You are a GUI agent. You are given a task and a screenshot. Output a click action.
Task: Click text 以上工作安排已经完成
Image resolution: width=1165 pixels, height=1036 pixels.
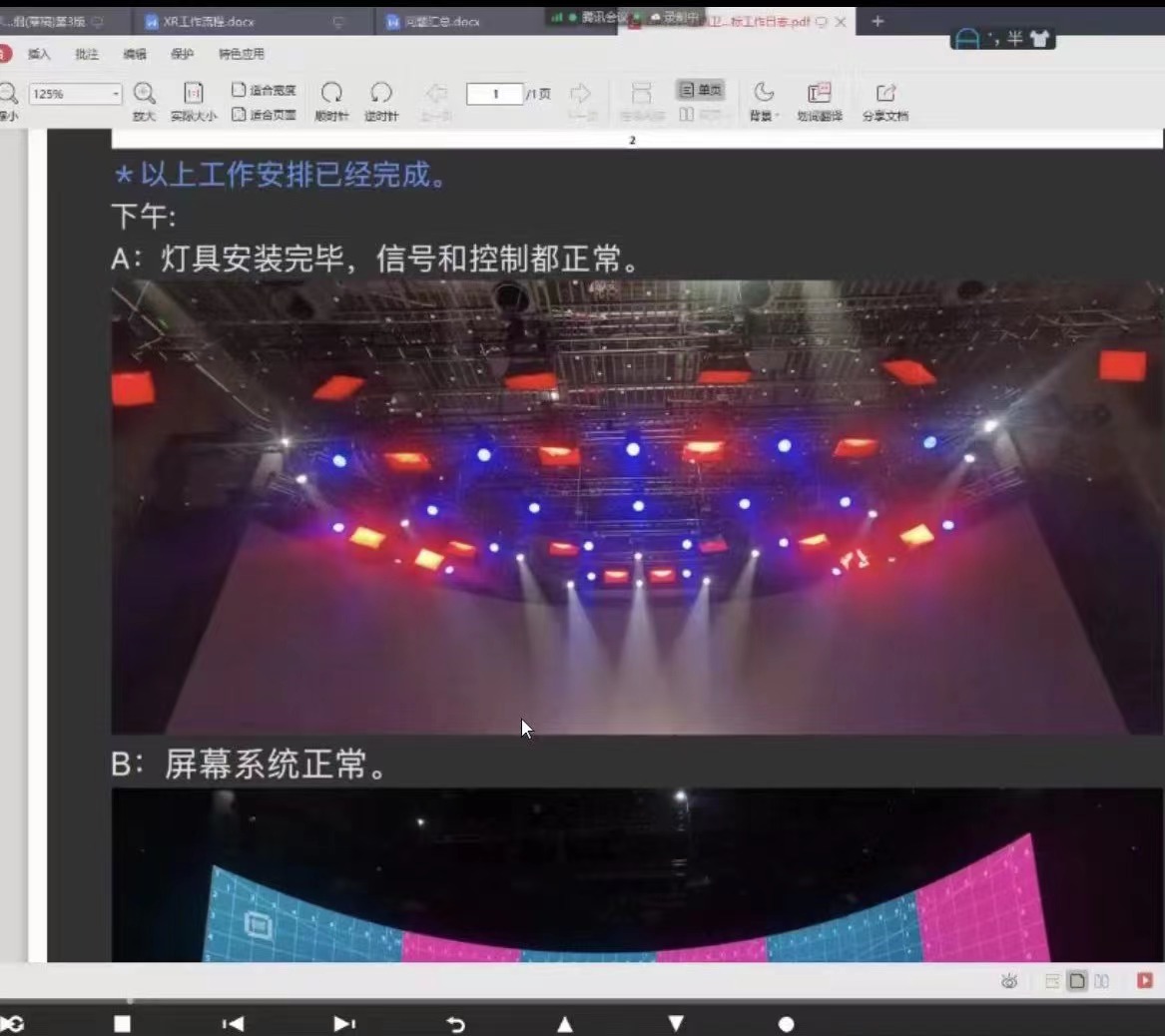[x=280, y=175]
